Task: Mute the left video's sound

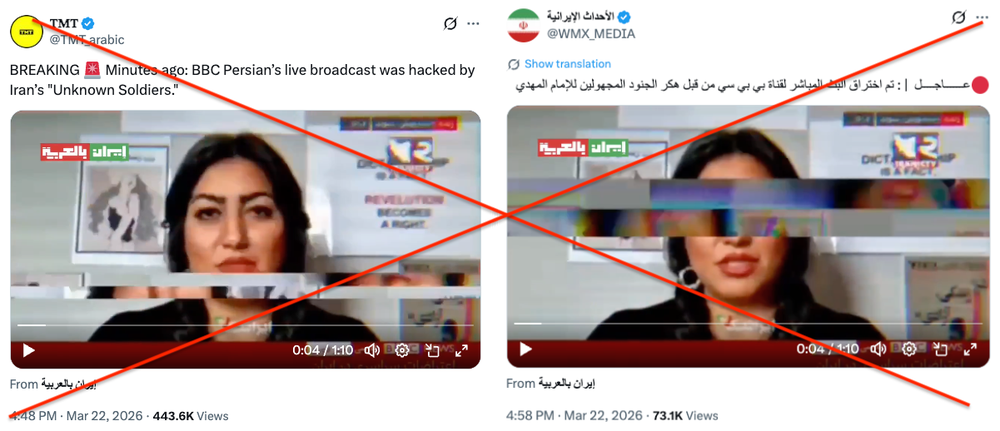Action: tap(372, 350)
